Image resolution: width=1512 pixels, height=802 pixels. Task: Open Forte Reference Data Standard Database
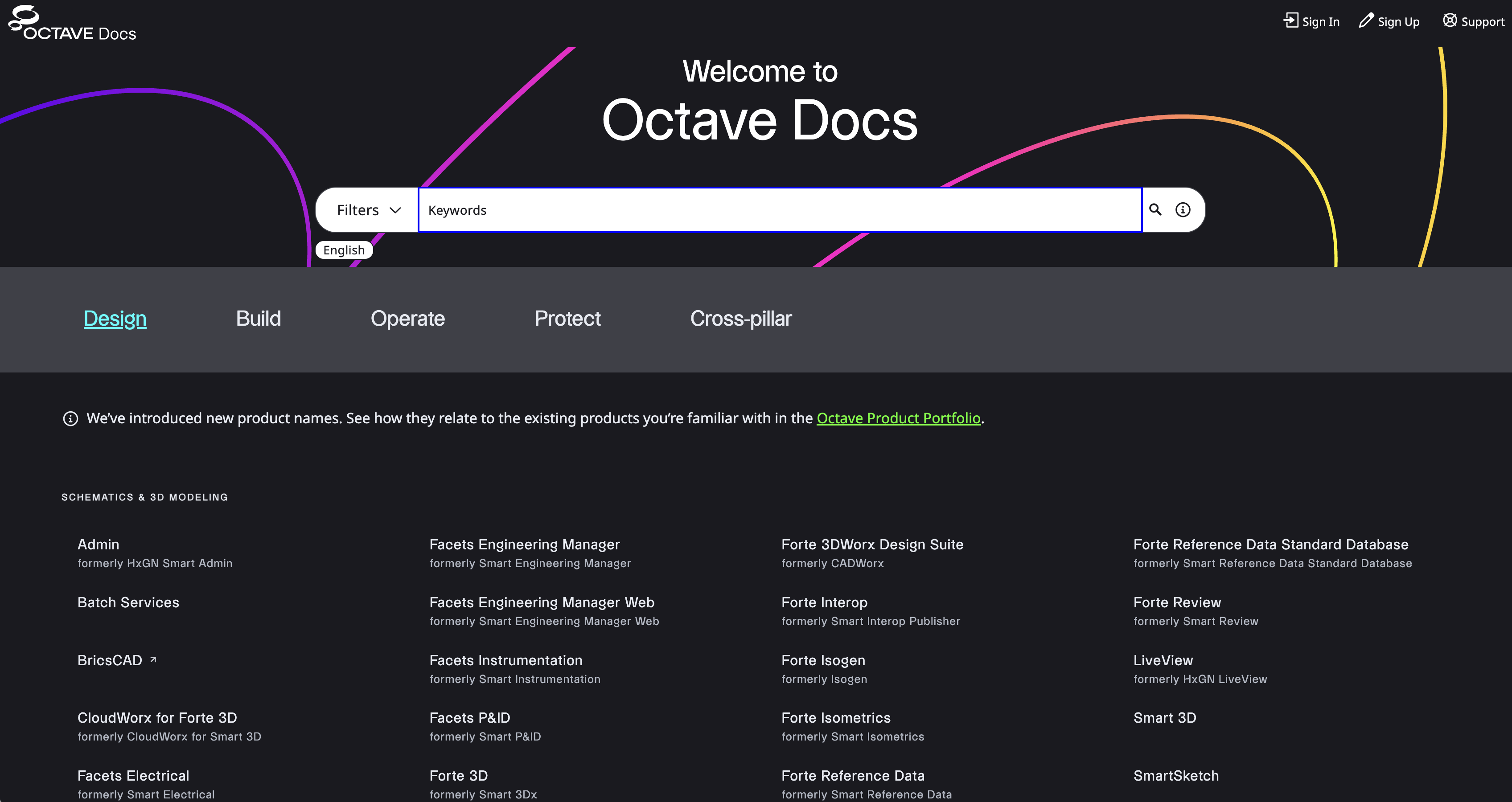(1271, 544)
